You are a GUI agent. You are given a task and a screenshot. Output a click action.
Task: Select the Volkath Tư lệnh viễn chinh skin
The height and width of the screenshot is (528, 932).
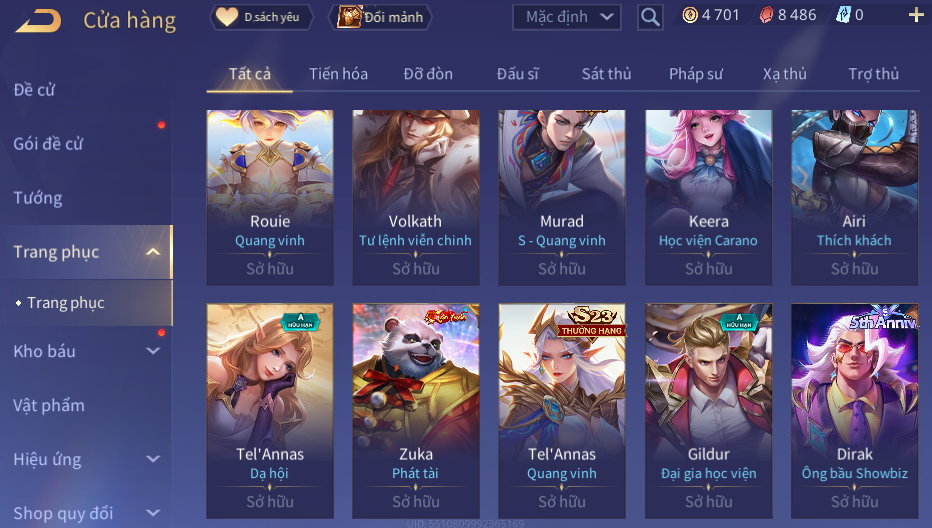(415, 197)
